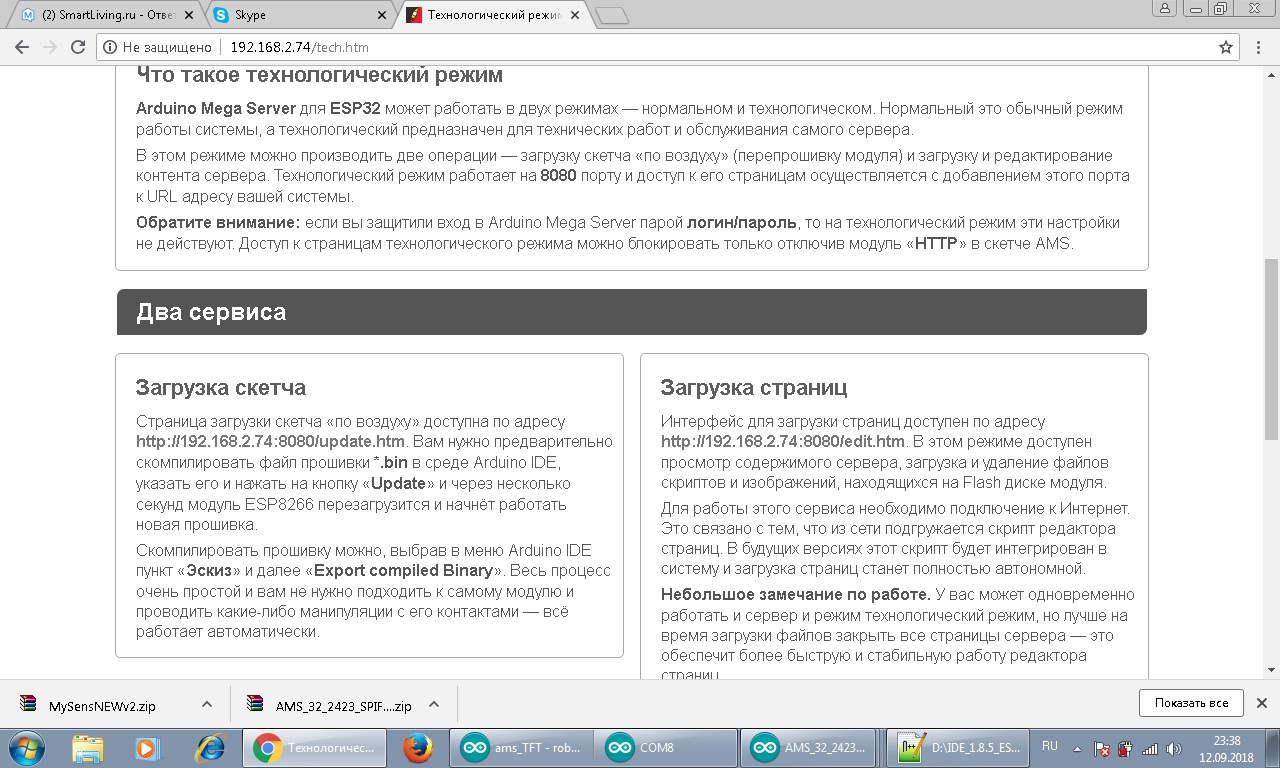Close the SmartLiving.ru tab
The image size is (1280, 768).
click(x=188, y=15)
